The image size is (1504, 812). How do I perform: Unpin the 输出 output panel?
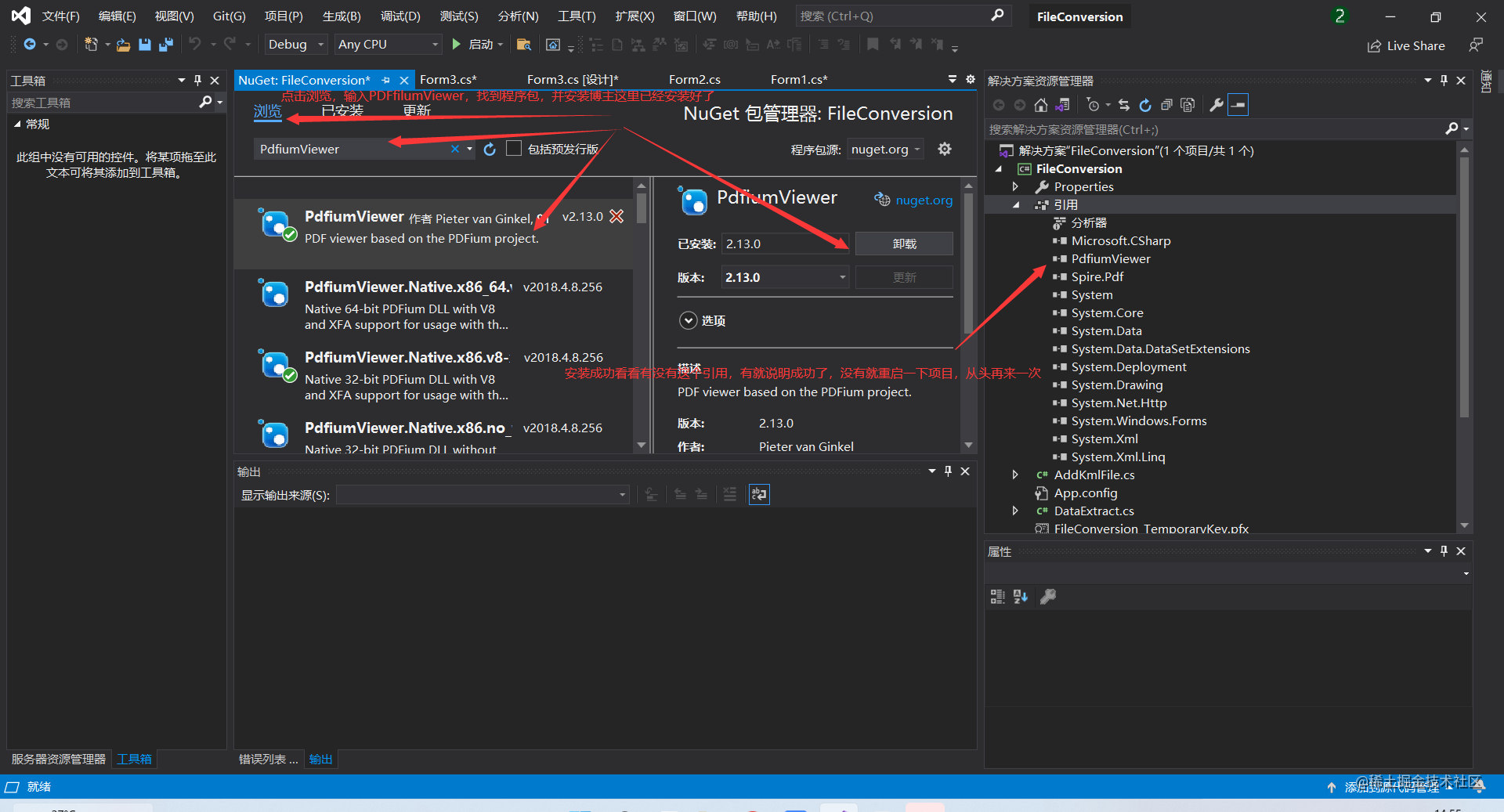[x=947, y=471]
